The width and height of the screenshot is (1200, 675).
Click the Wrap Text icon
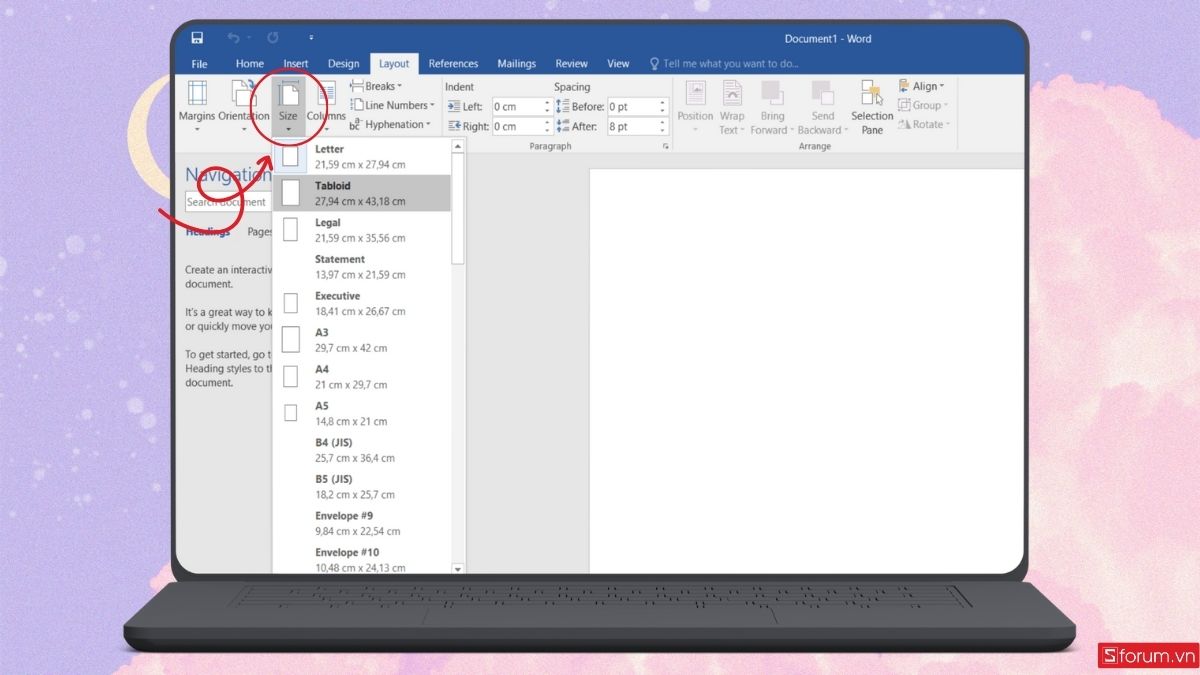point(732,105)
